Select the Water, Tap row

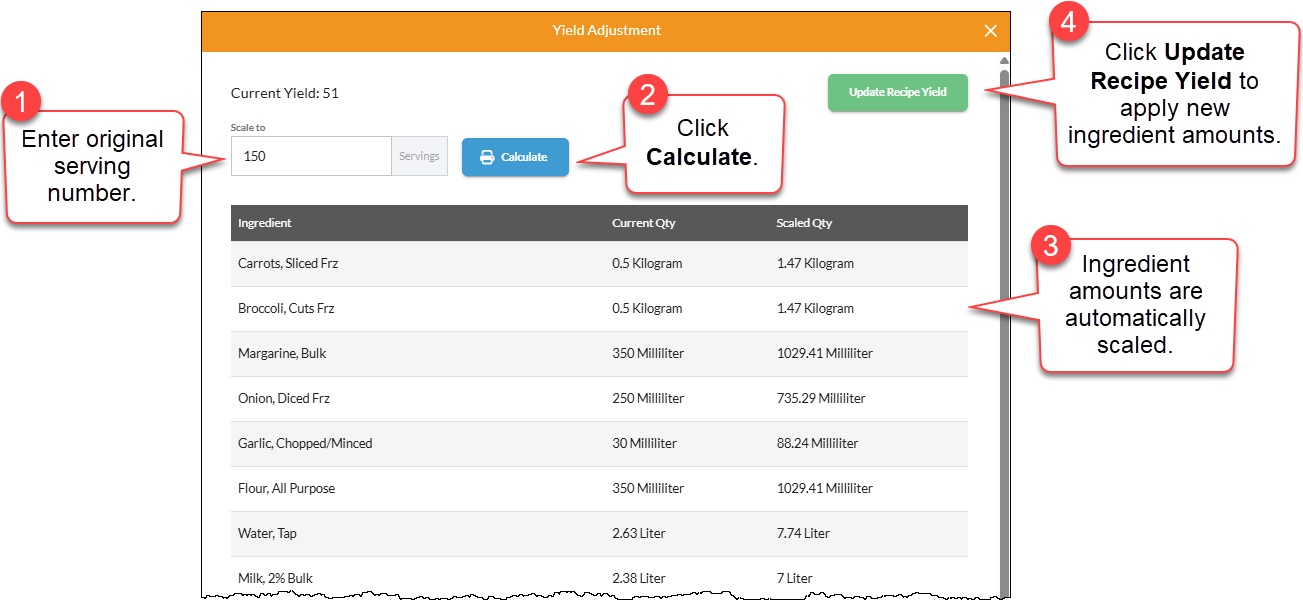(x=599, y=534)
